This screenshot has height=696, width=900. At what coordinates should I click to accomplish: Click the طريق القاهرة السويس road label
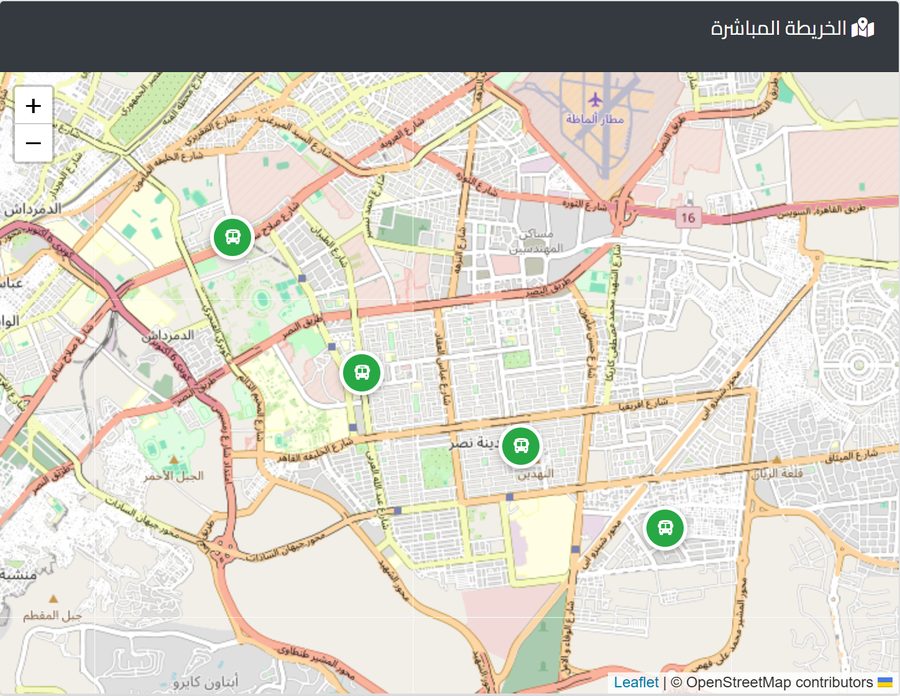point(821,211)
